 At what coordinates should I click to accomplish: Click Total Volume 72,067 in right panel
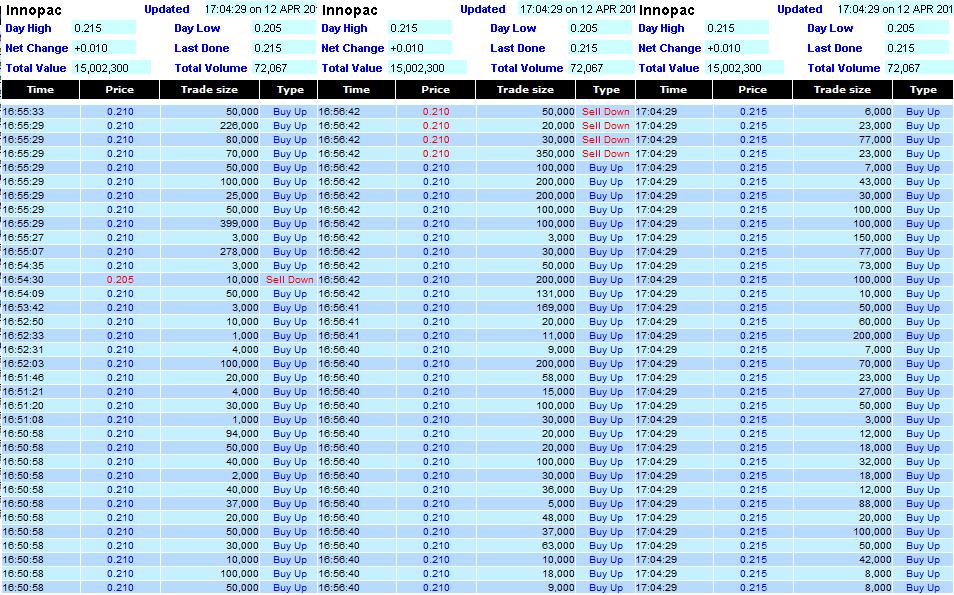(x=917, y=68)
